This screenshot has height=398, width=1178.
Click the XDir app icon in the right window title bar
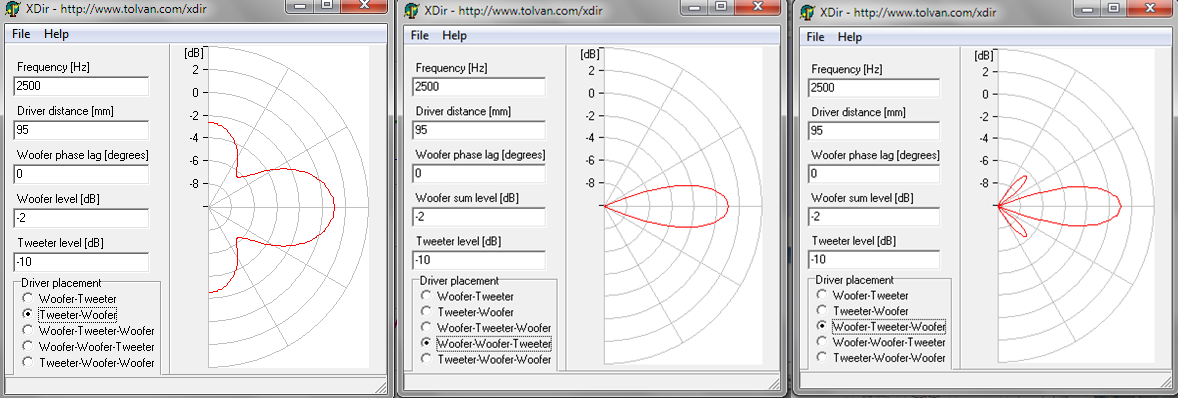(x=807, y=13)
